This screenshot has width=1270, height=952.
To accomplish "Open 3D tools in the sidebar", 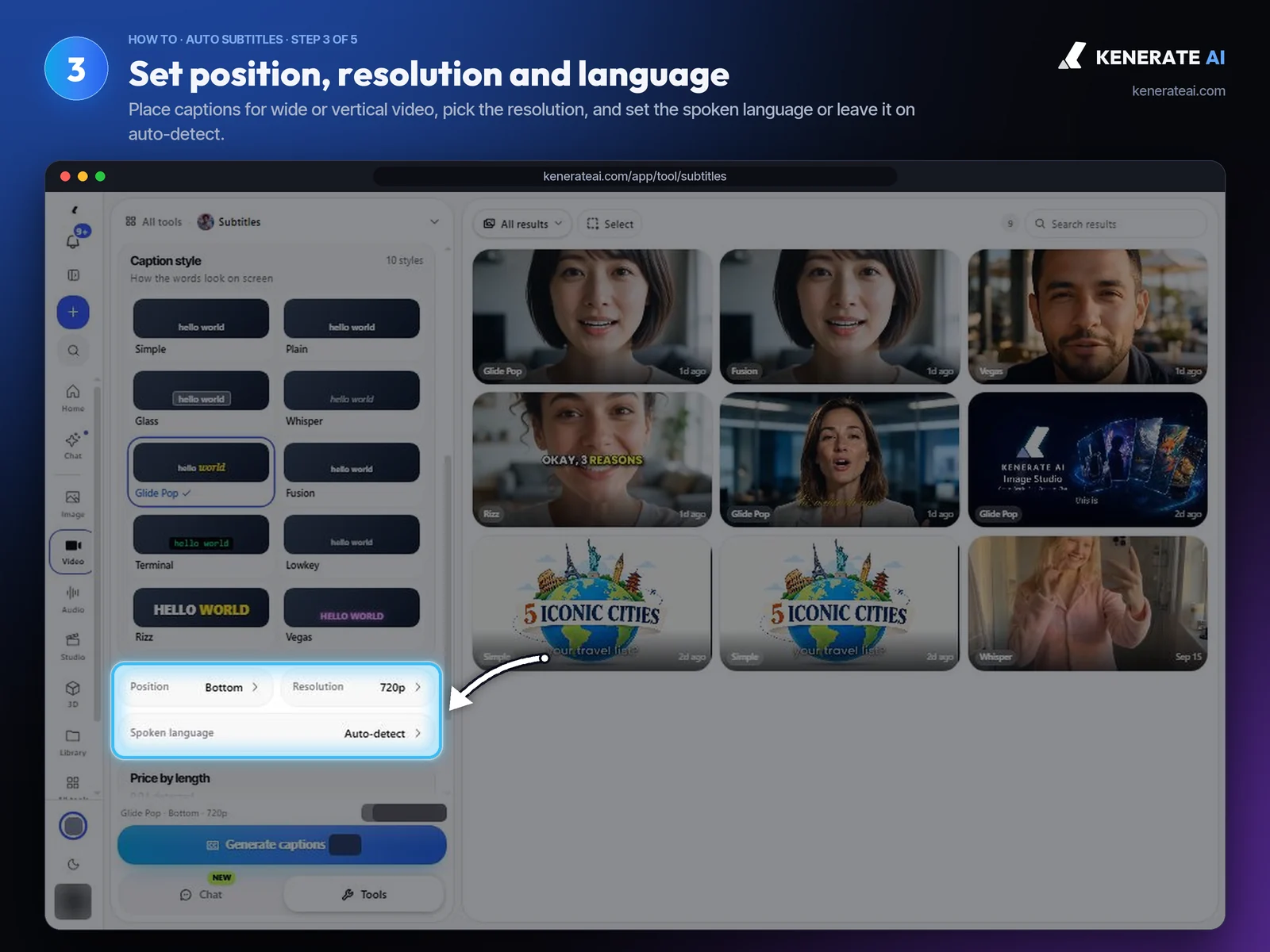I will tap(73, 693).
